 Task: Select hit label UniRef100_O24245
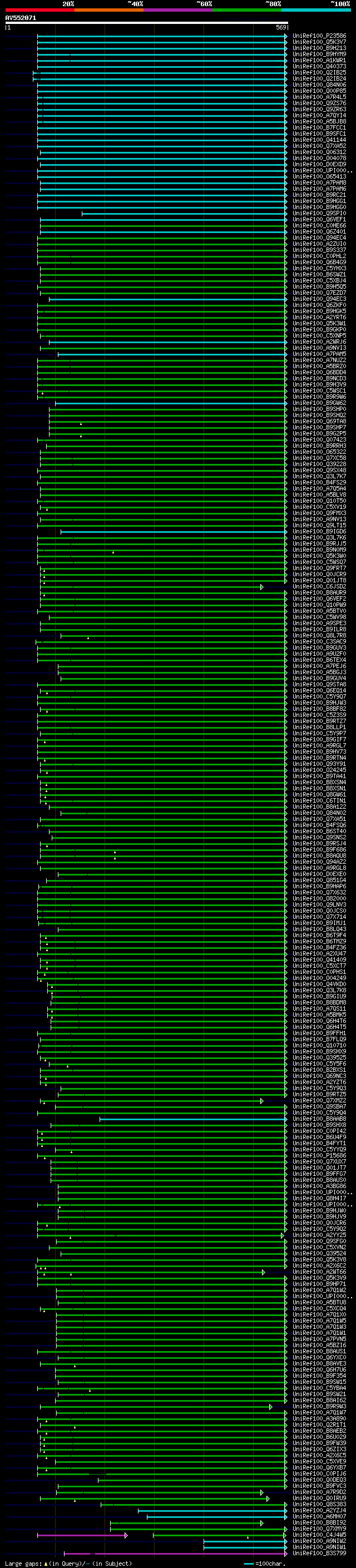coord(319,769)
